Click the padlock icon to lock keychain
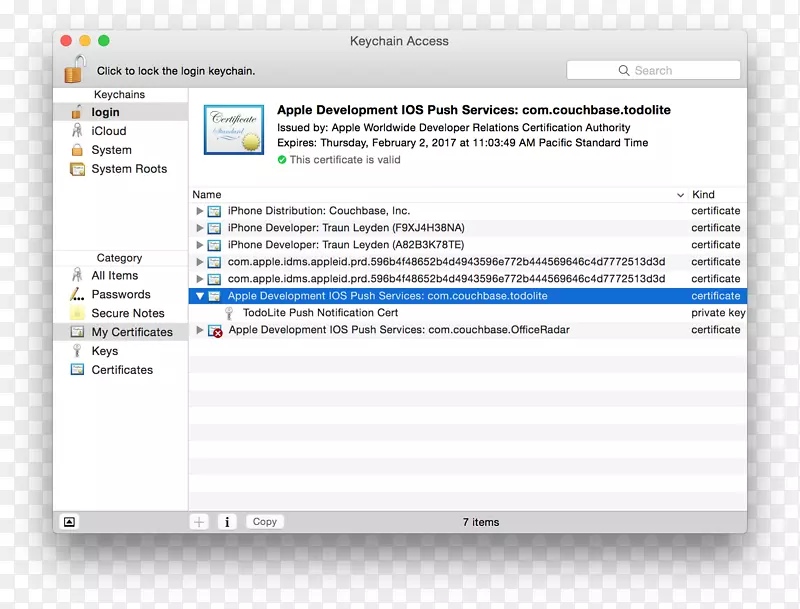 click(x=75, y=70)
